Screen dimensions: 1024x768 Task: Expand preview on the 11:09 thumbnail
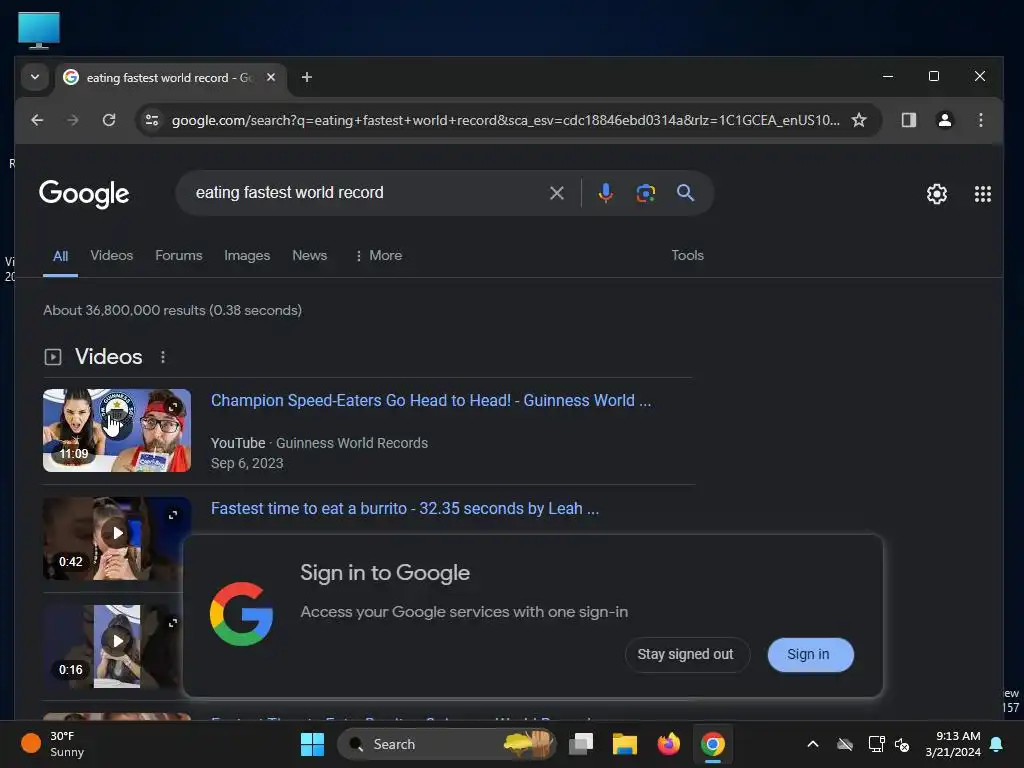coord(173,407)
